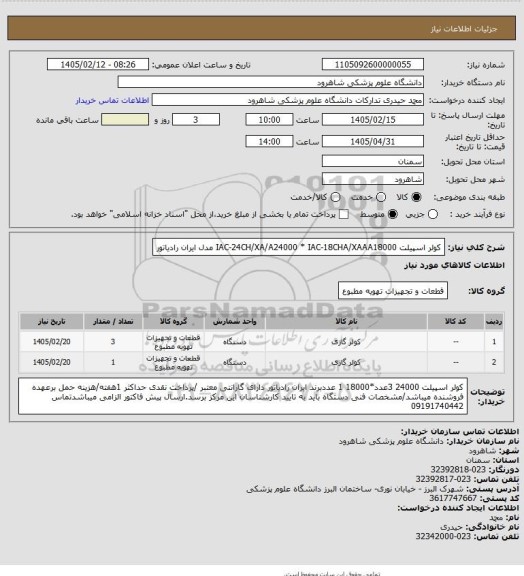Click the ردیف column header
Viewport: 524px width, 576px height.
[494, 321]
